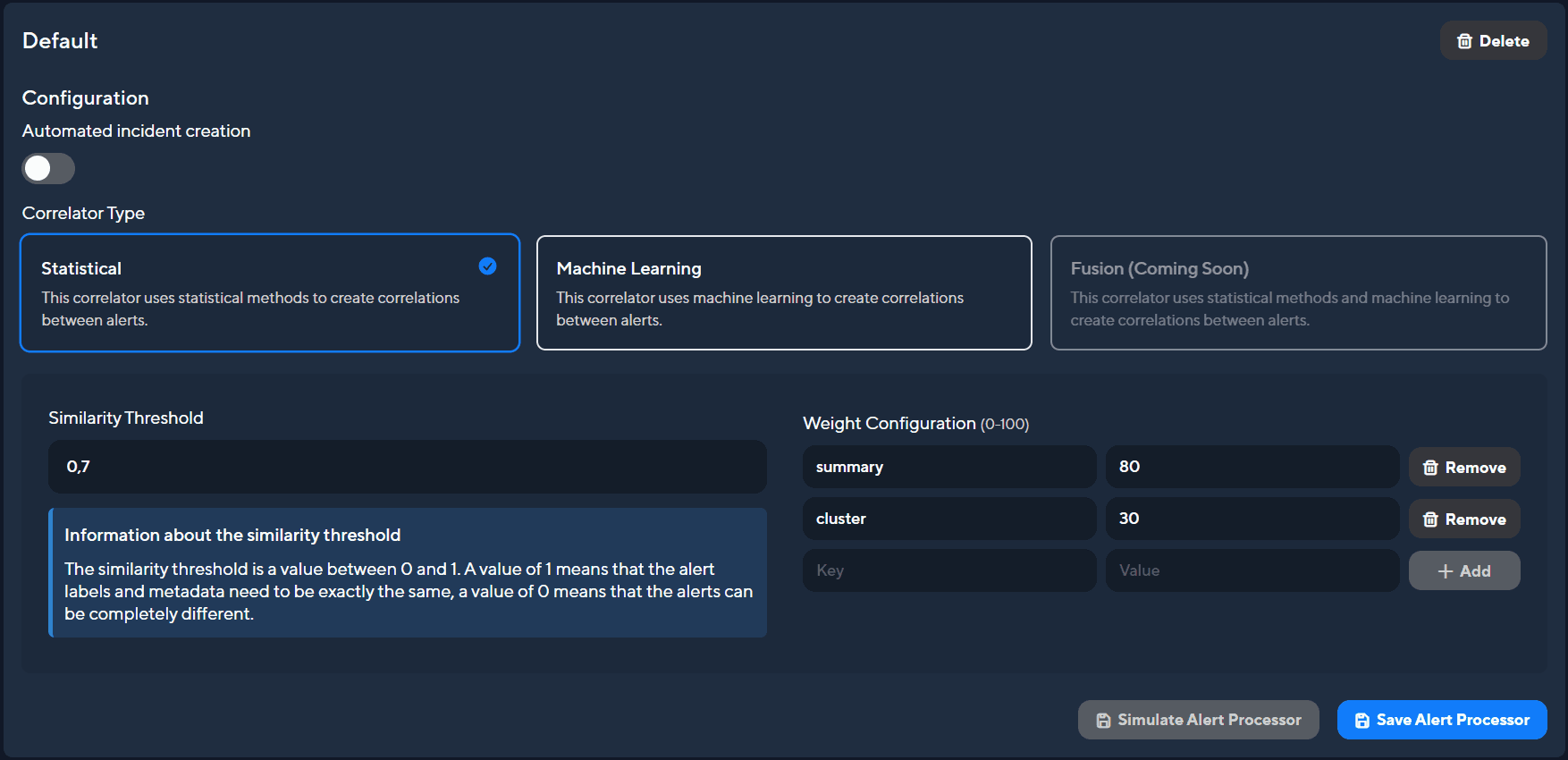Toggle Automated incident creation switch
Image resolution: width=1568 pixels, height=760 pixels.
(48, 168)
